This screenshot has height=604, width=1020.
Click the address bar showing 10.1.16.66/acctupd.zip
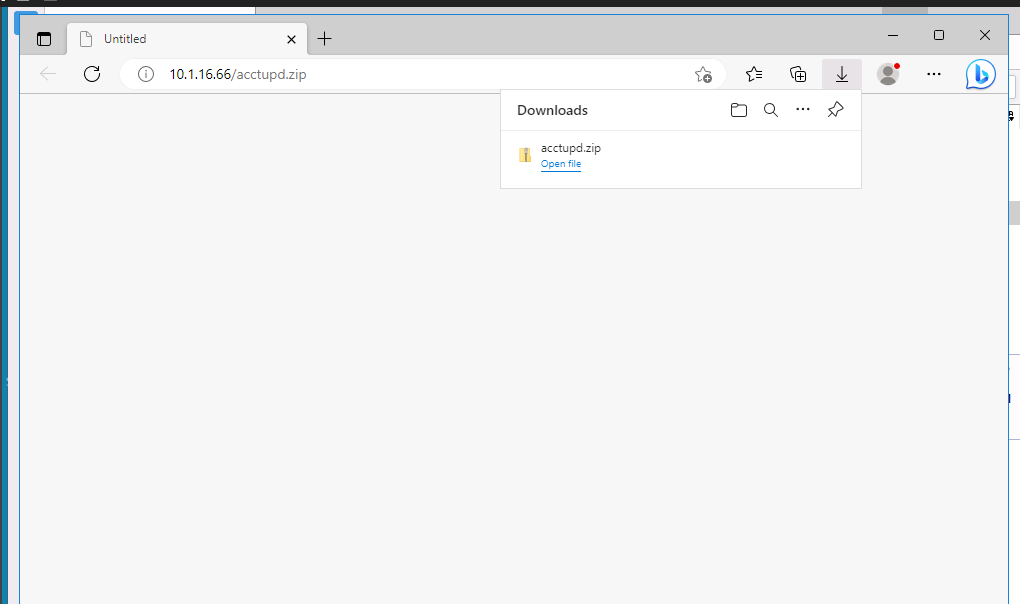(423, 74)
